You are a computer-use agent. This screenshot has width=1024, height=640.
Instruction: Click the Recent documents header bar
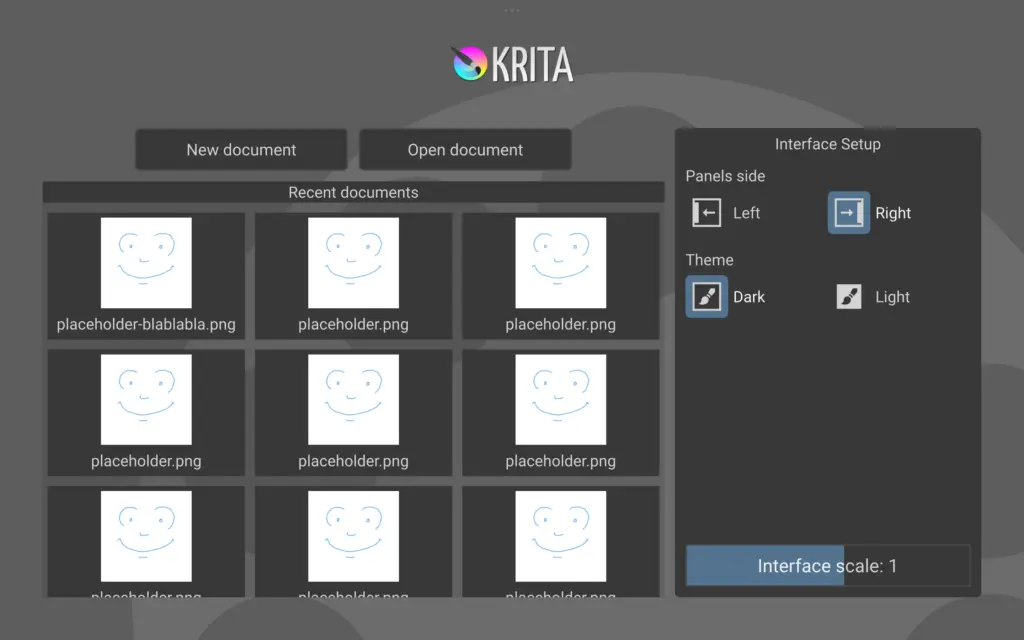[353, 192]
